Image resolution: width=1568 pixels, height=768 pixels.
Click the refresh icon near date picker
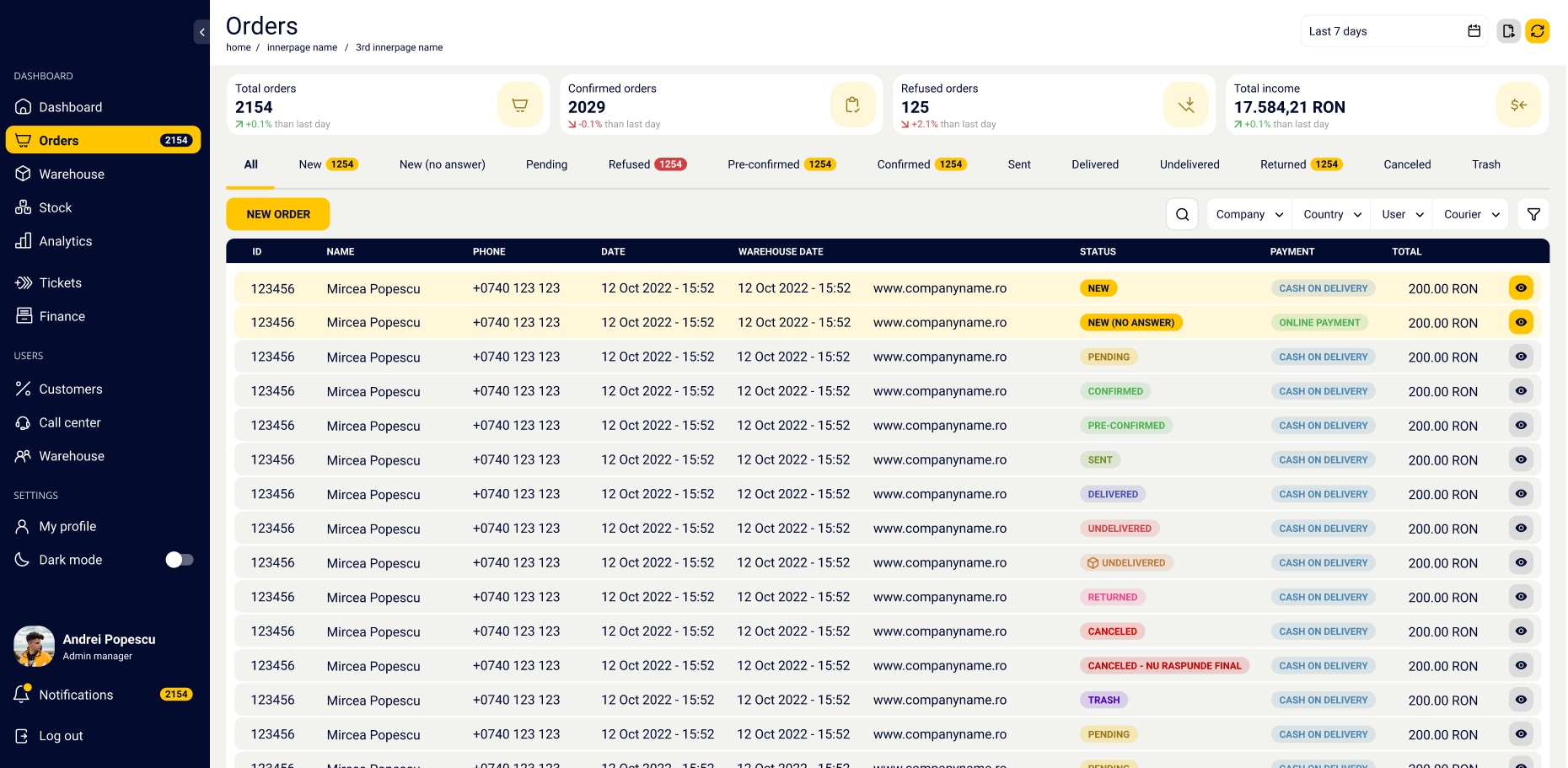pyautogui.click(x=1538, y=30)
